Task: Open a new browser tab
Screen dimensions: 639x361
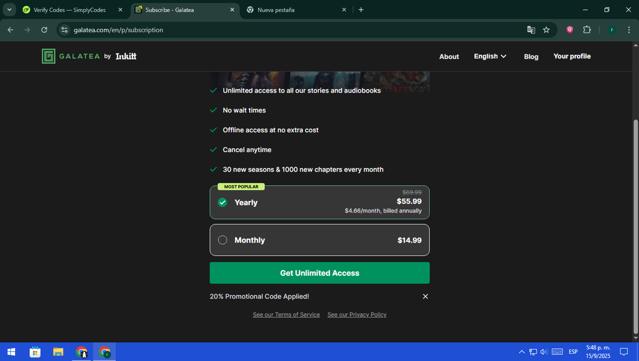Action: [361, 10]
